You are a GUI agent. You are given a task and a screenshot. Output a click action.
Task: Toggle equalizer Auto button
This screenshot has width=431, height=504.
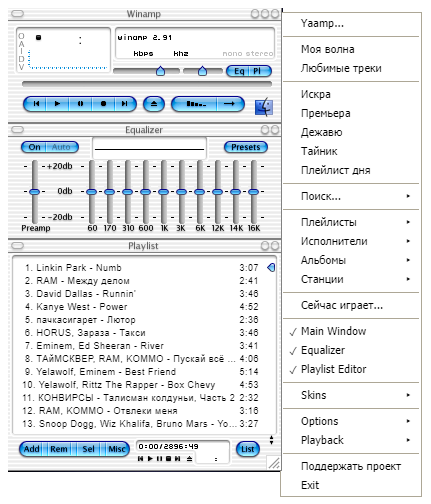click(62, 147)
